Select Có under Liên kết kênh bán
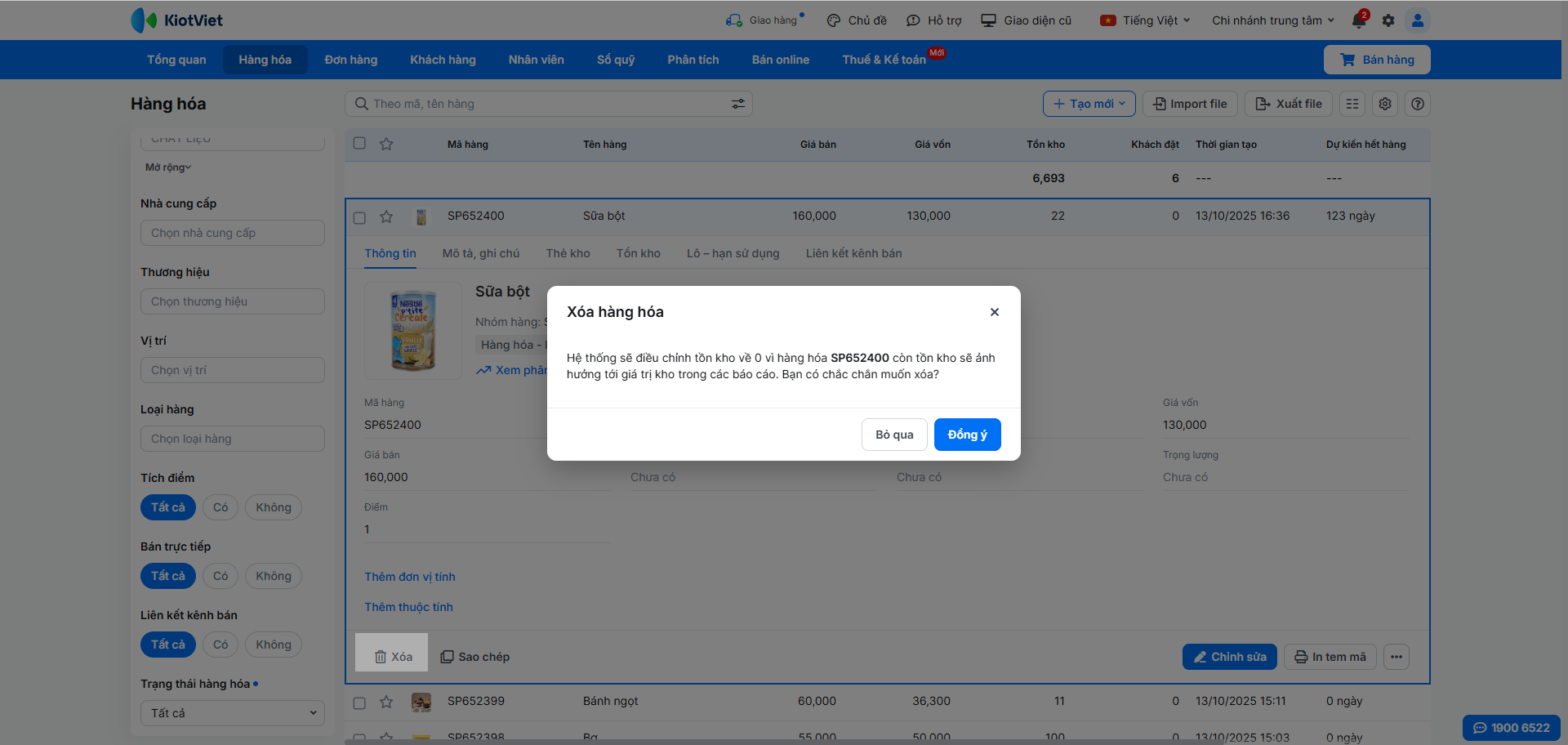 (220, 645)
